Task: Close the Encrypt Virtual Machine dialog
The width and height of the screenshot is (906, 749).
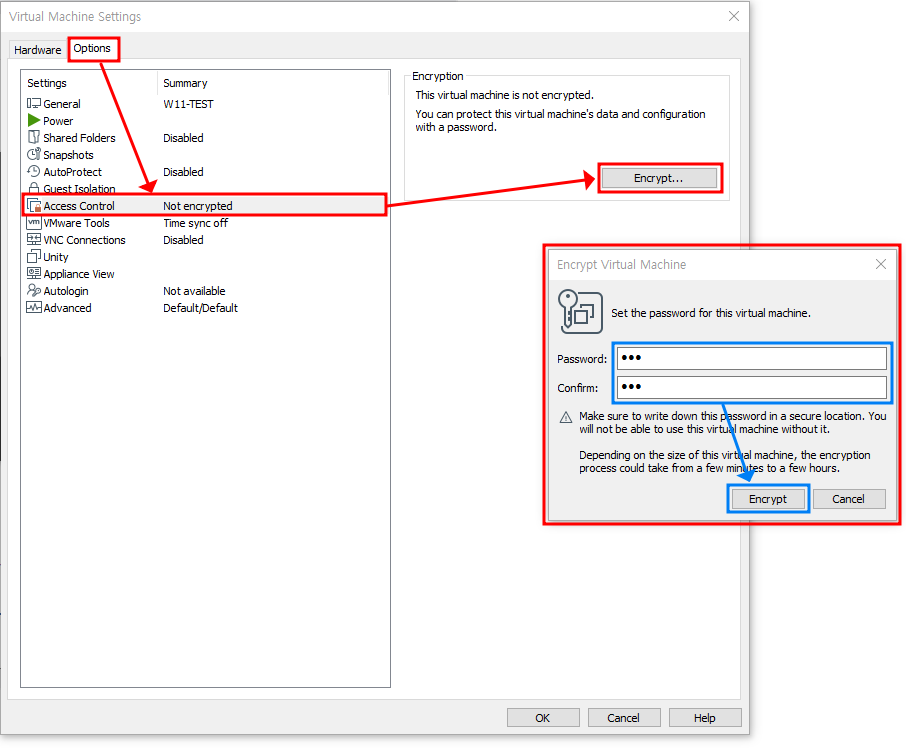Action: click(x=881, y=264)
